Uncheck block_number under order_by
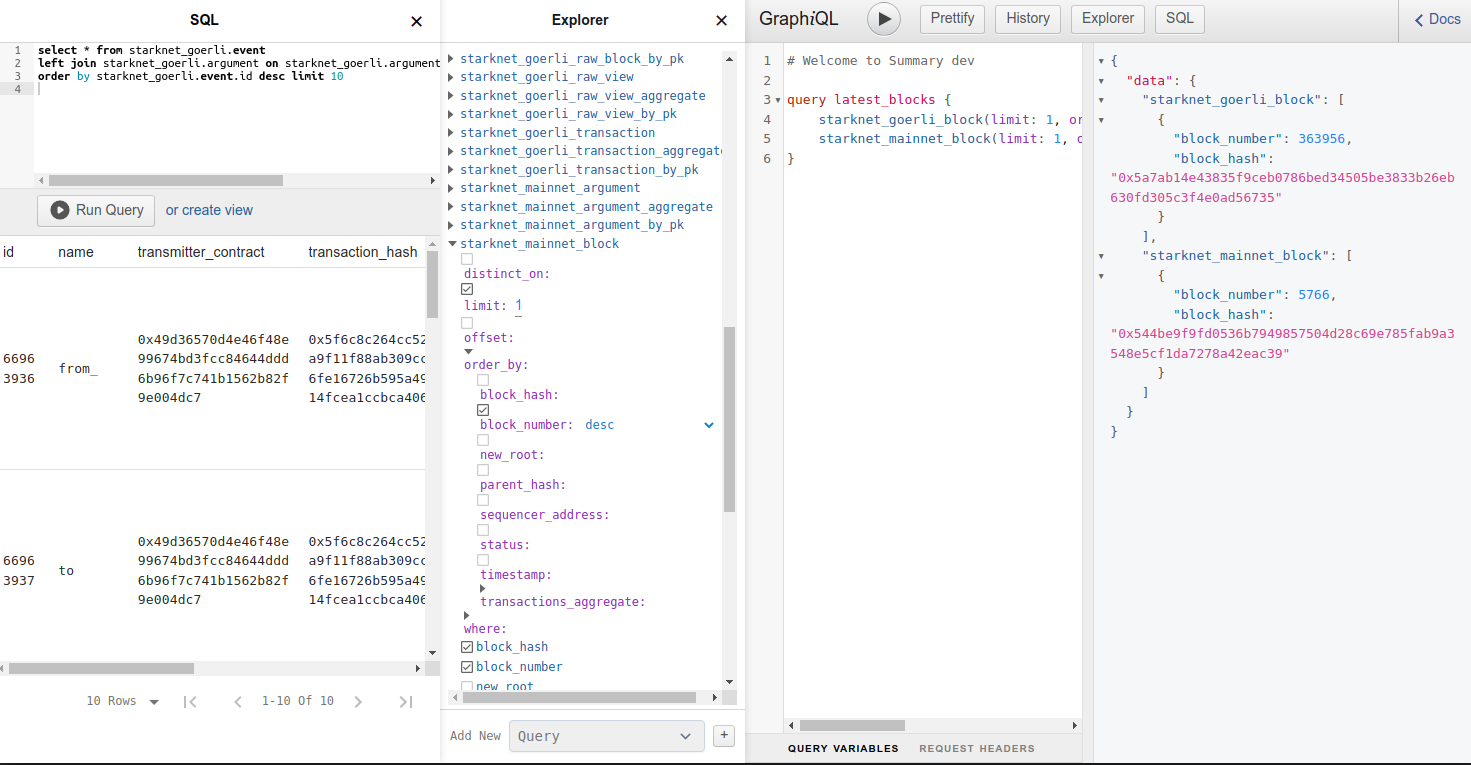1471x765 pixels. click(x=483, y=410)
